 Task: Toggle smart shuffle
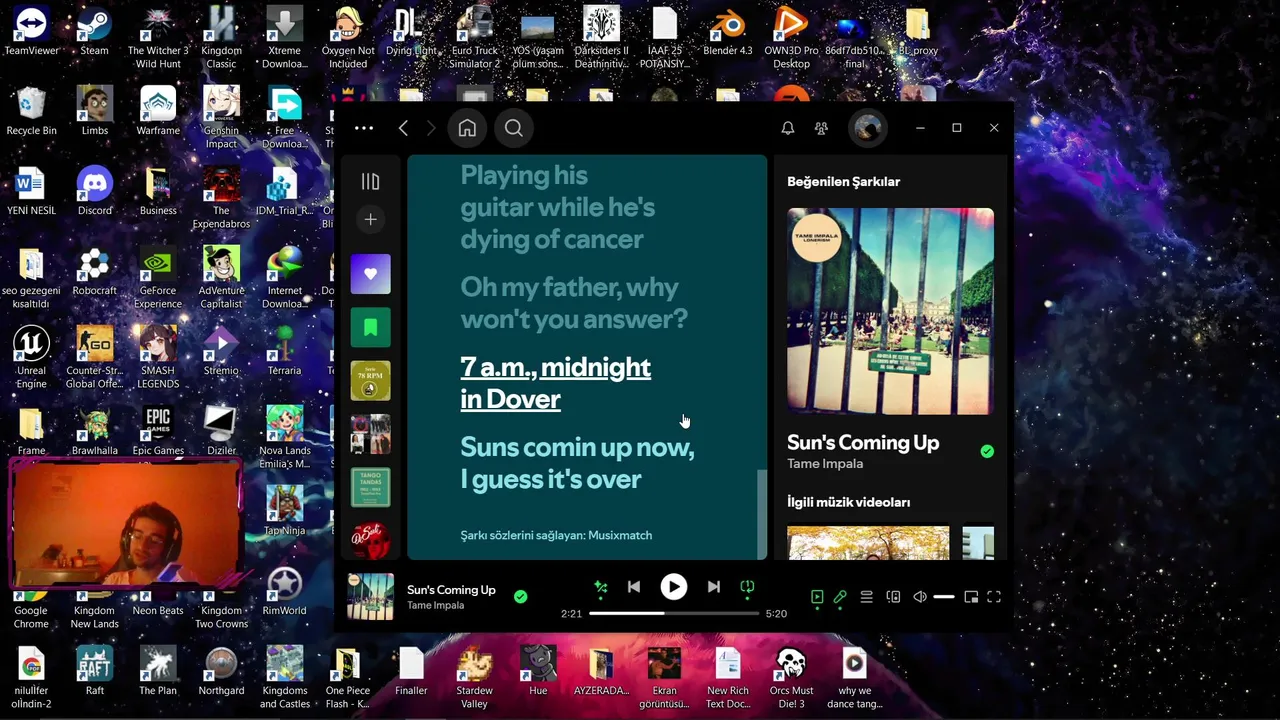click(601, 587)
